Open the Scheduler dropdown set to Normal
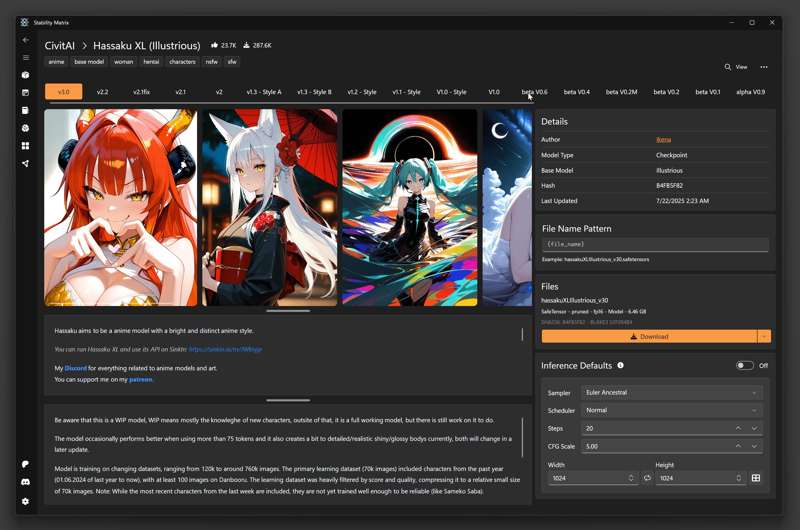 click(670, 410)
